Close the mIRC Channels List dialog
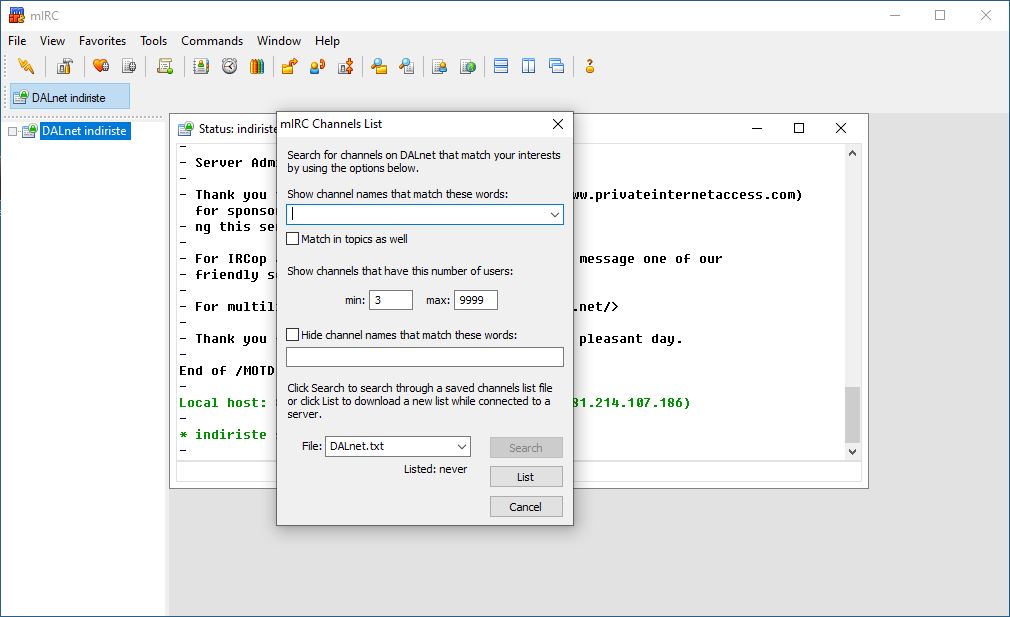Viewport: 1010px width, 617px height. (x=558, y=124)
